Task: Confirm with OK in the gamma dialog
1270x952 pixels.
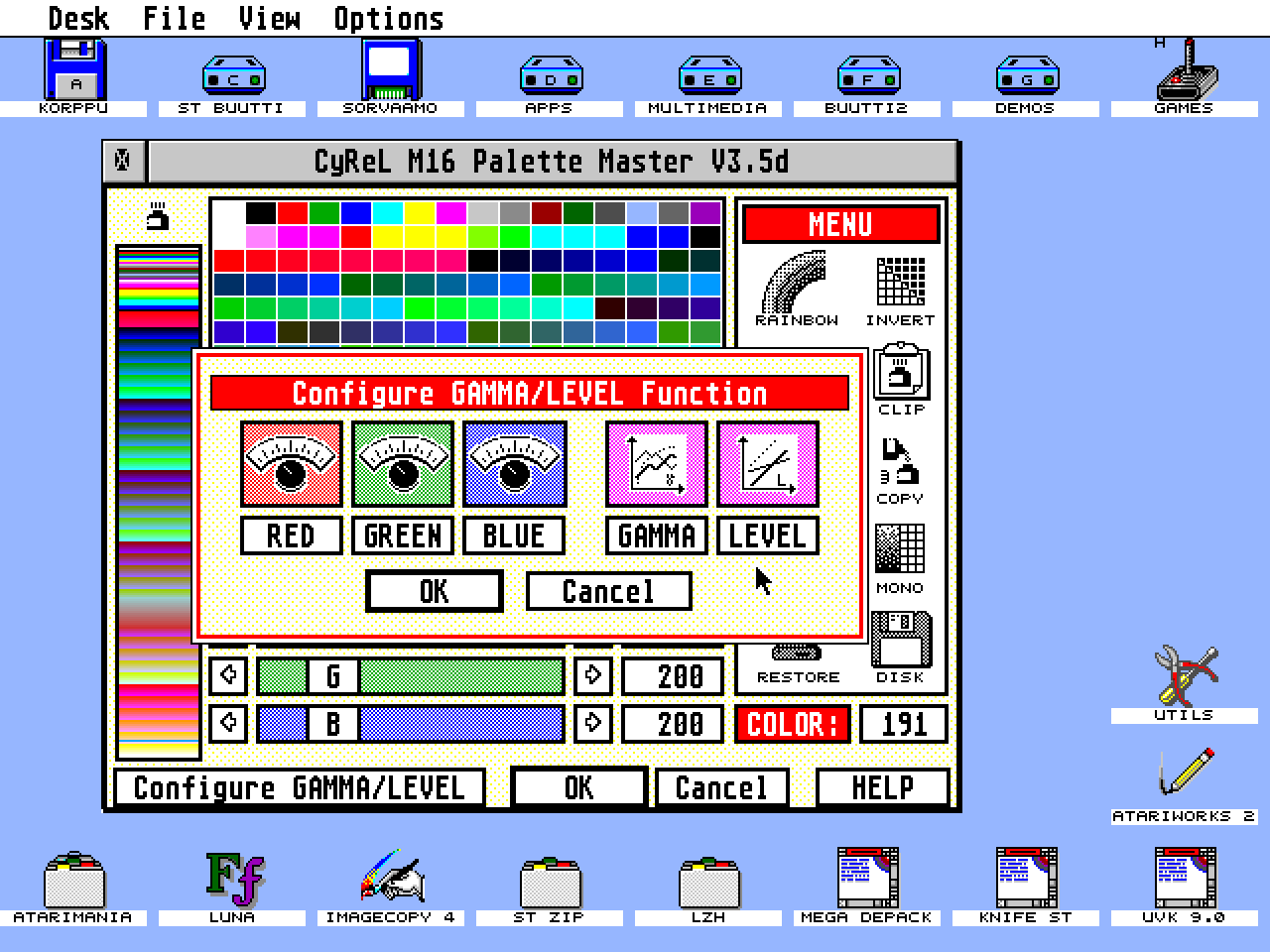Action: [434, 591]
